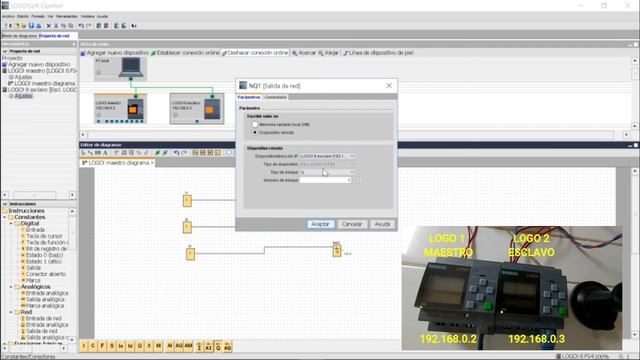Click the Undo icon in diagram editor toolbar

[176, 153]
